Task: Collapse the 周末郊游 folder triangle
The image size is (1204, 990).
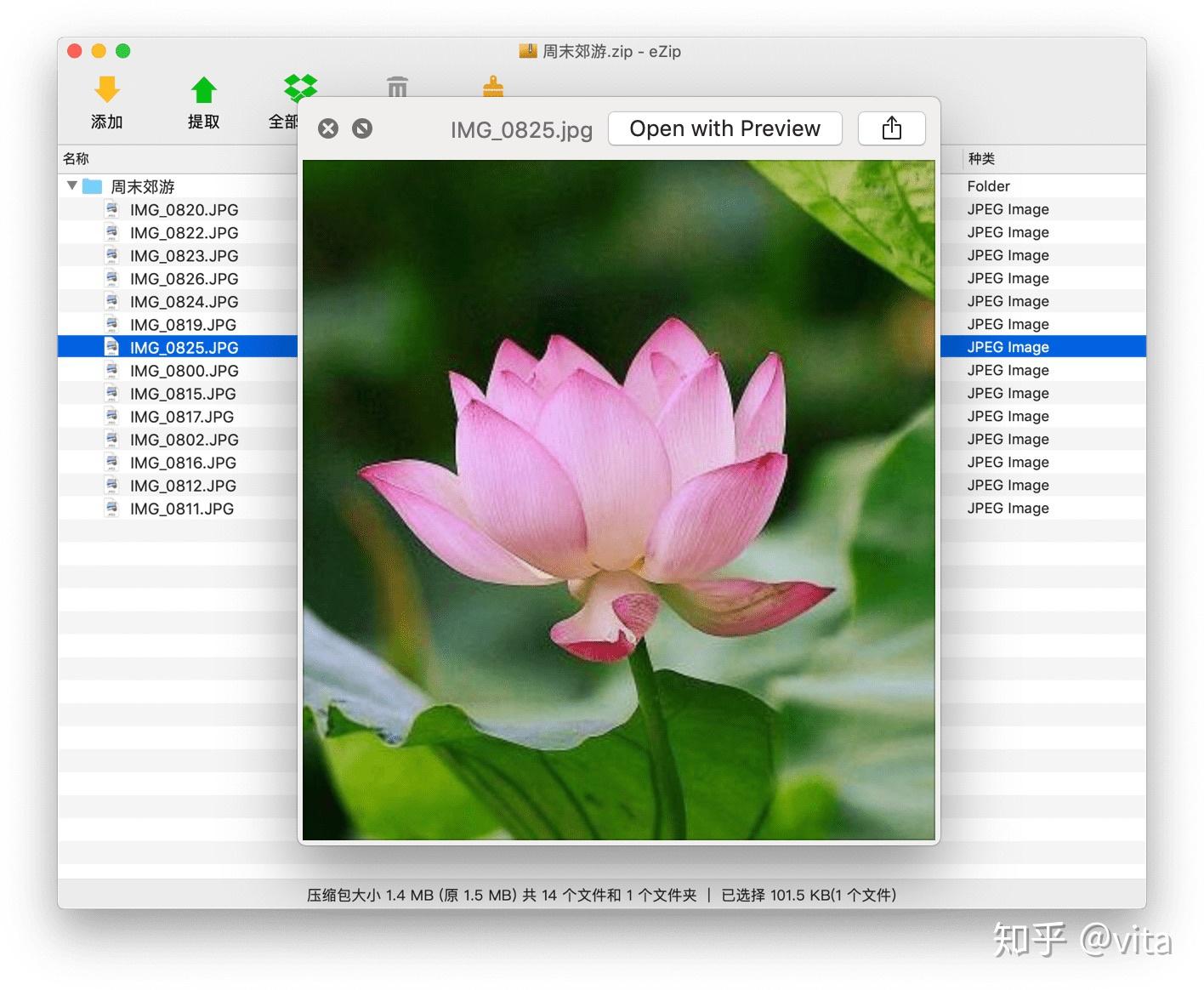Action: (72, 185)
